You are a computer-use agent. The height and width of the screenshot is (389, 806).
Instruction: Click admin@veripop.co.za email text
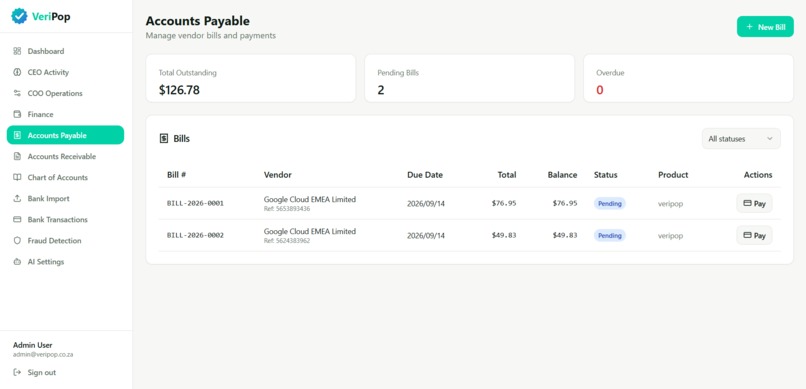tap(43, 355)
